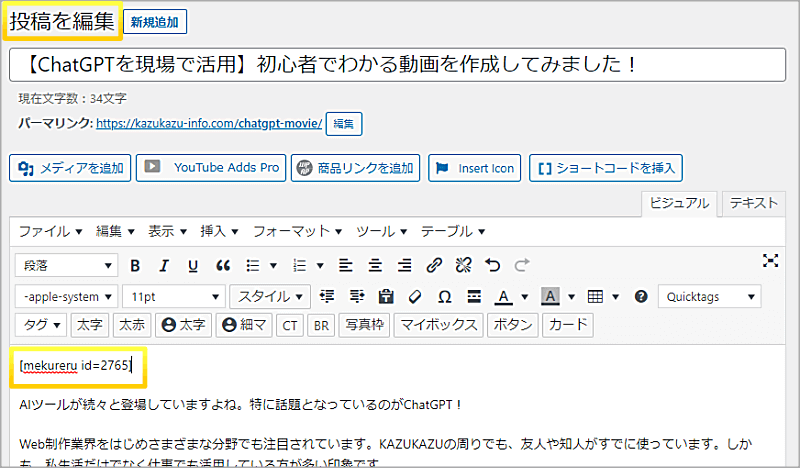
Task: Switch to the テキスト editor tab
Action: [x=754, y=204]
